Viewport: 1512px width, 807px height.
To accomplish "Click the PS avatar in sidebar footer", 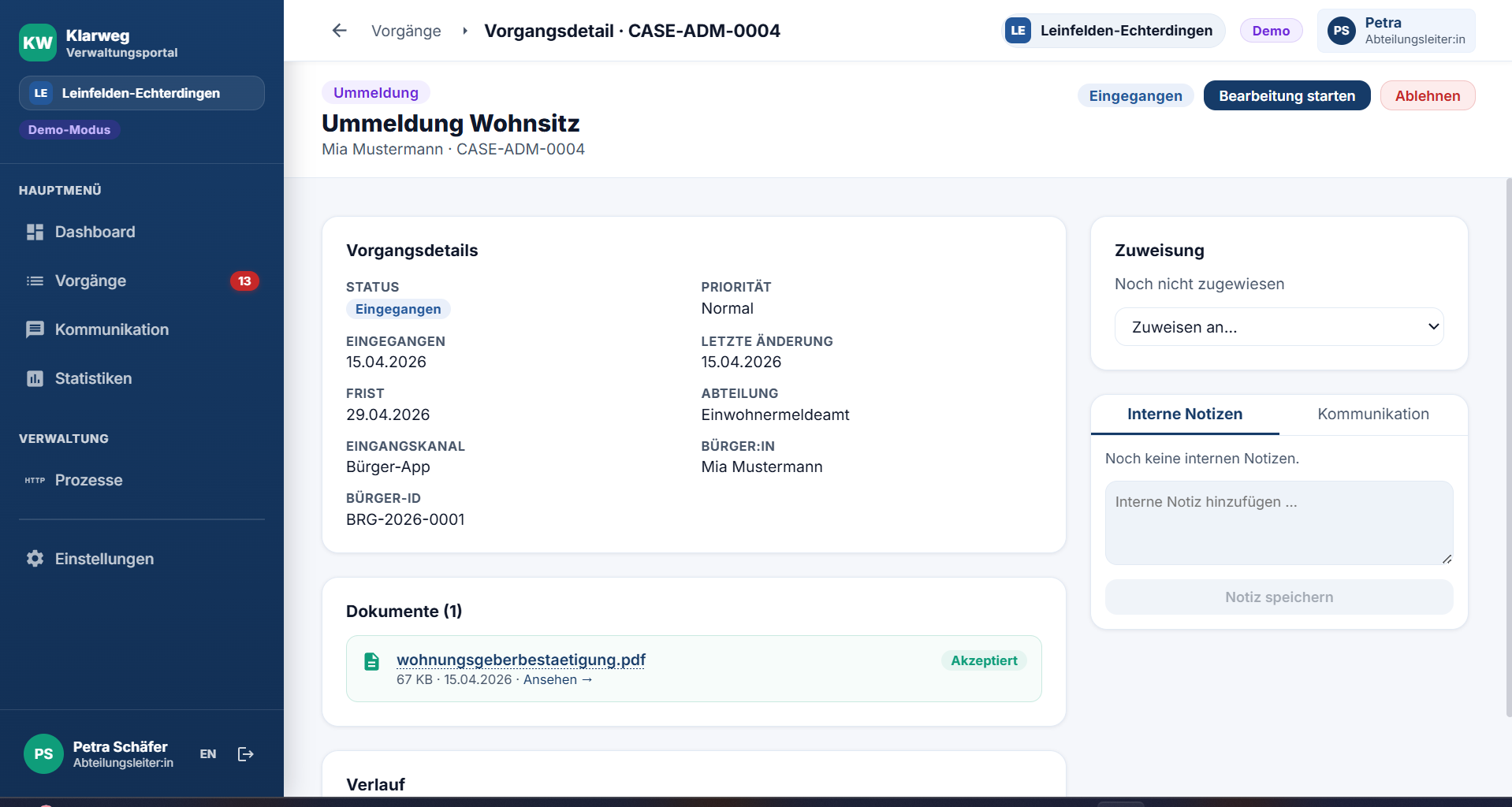I will tap(43, 754).
